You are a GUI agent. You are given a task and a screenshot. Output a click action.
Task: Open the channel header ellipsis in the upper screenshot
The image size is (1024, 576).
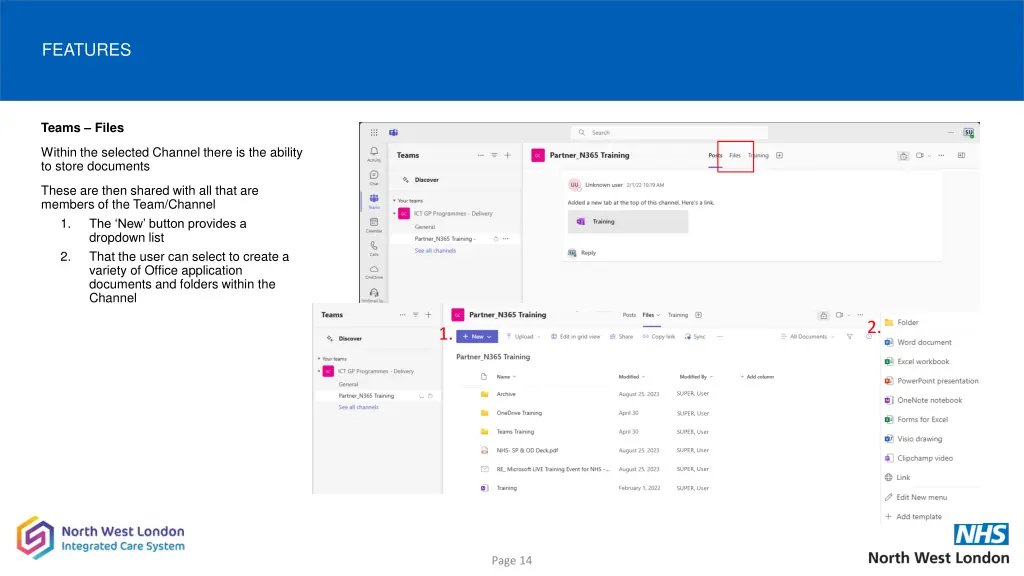941,155
